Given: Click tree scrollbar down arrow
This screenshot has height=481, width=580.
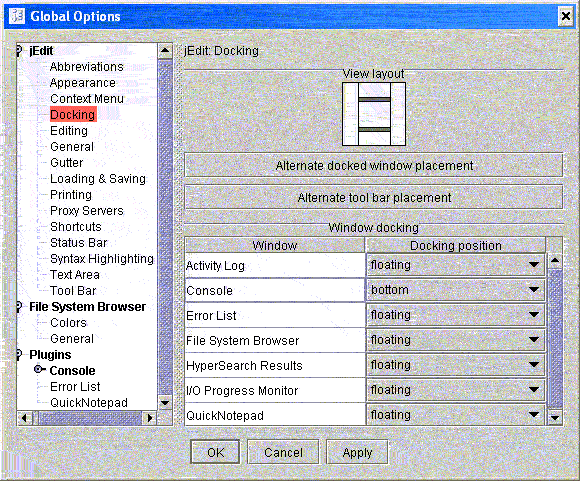Looking at the screenshot, I should [x=165, y=403].
